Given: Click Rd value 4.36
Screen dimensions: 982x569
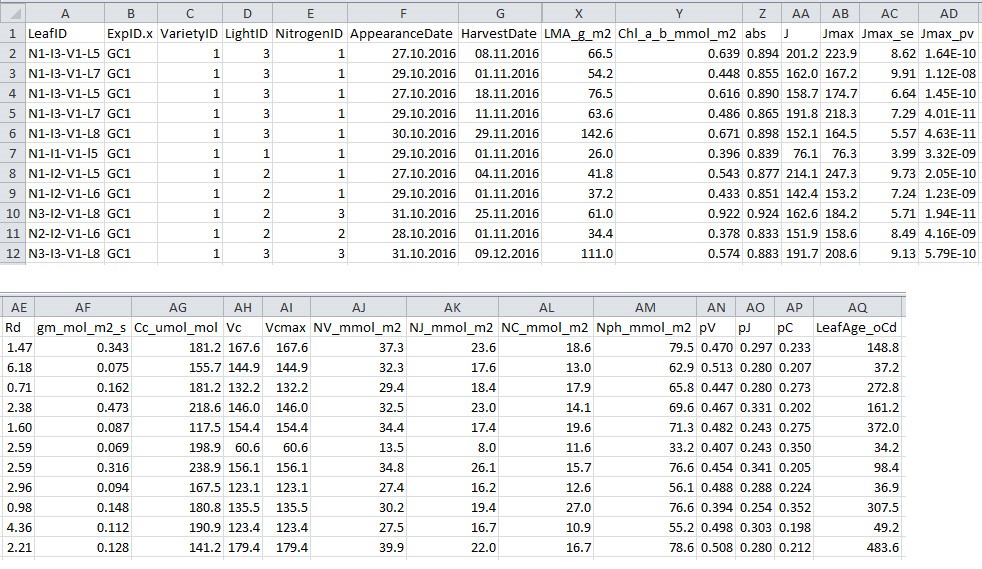Looking at the screenshot, I should [19, 528].
